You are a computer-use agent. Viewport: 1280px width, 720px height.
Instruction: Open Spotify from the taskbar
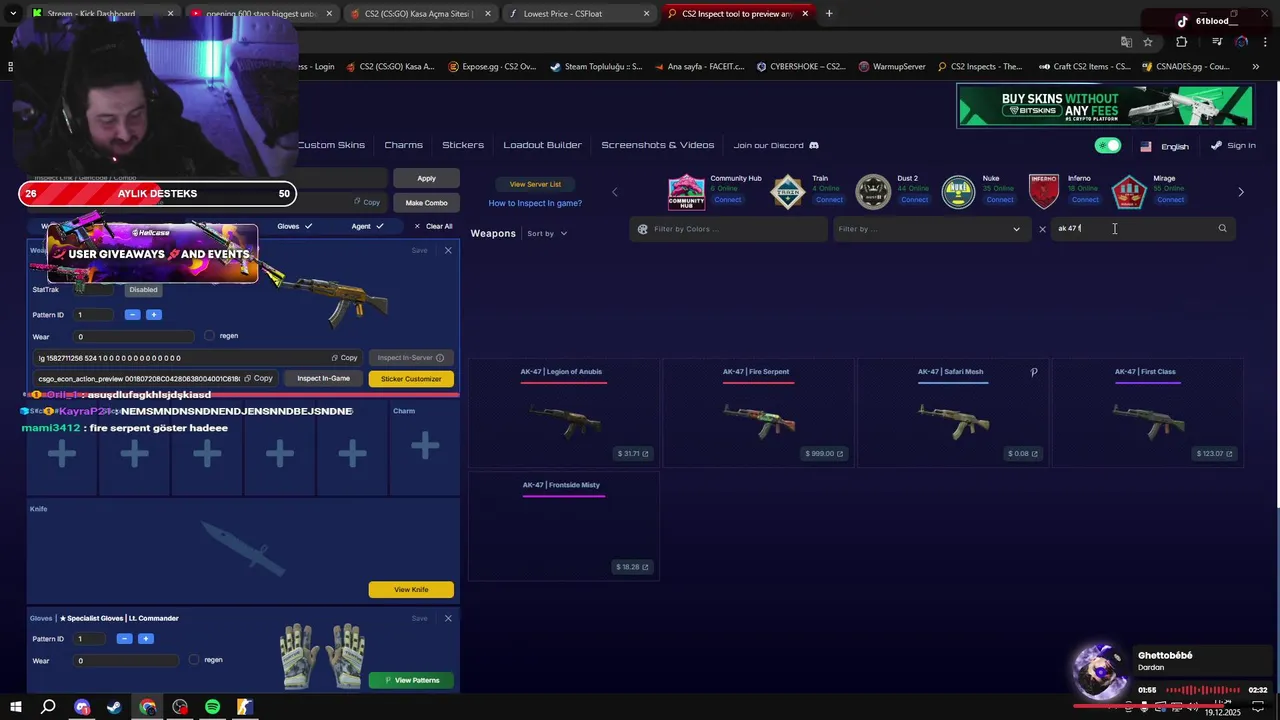pyautogui.click(x=212, y=707)
